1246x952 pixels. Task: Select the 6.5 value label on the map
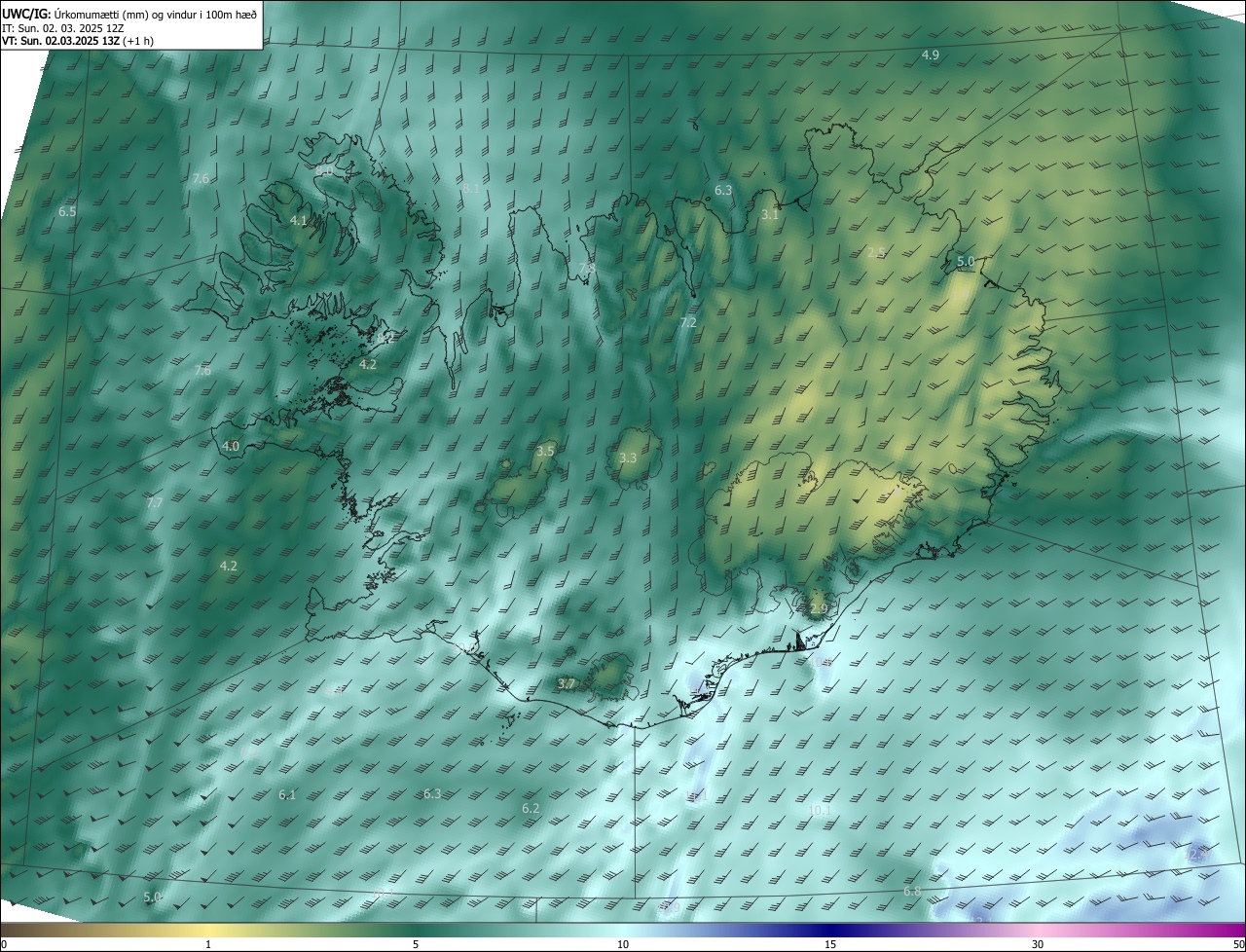[67, 211]
